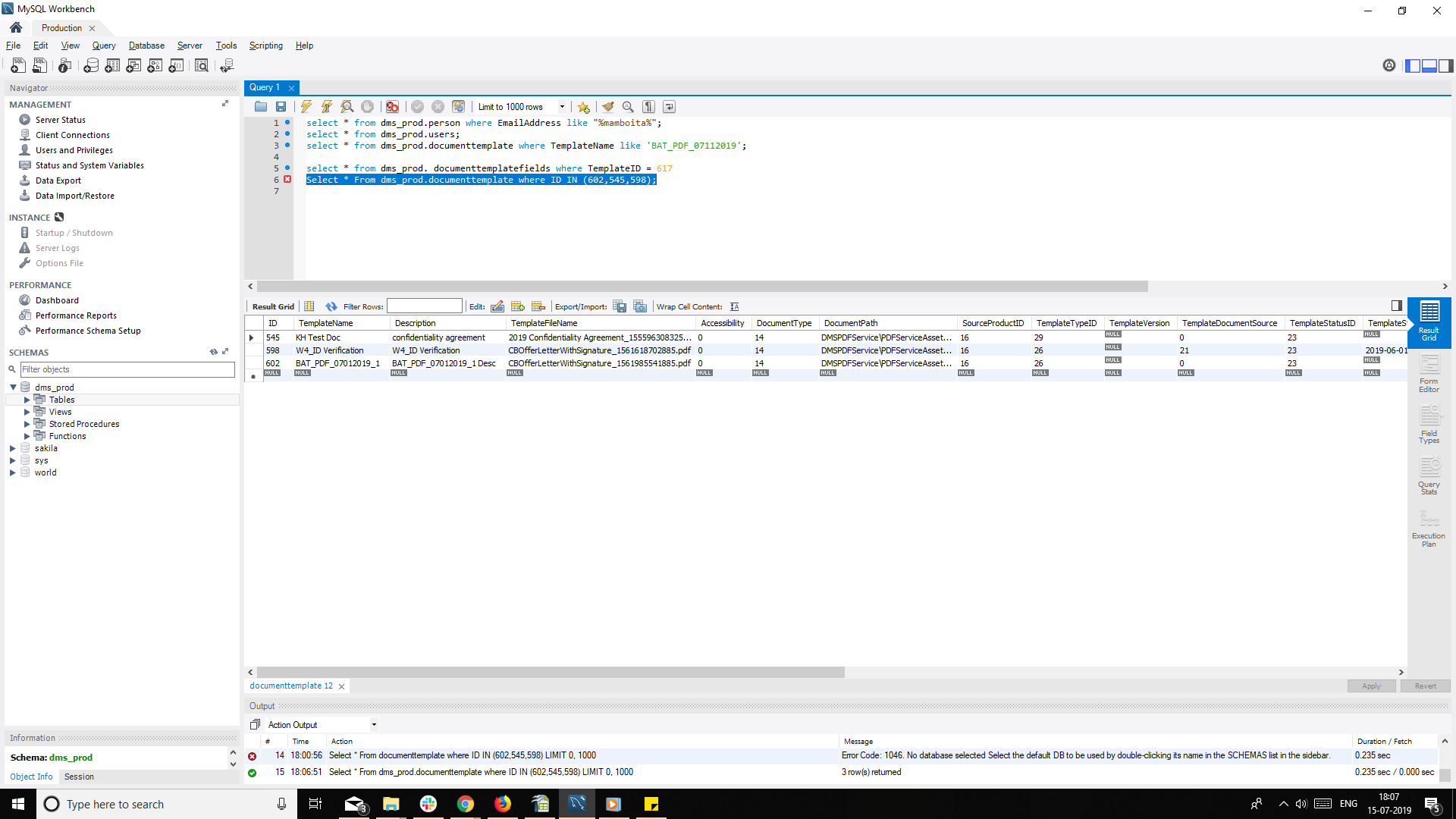1456x819 pixels.
Task: Open the Database menu
Action: pyautogui.click(x=146, y=45)
